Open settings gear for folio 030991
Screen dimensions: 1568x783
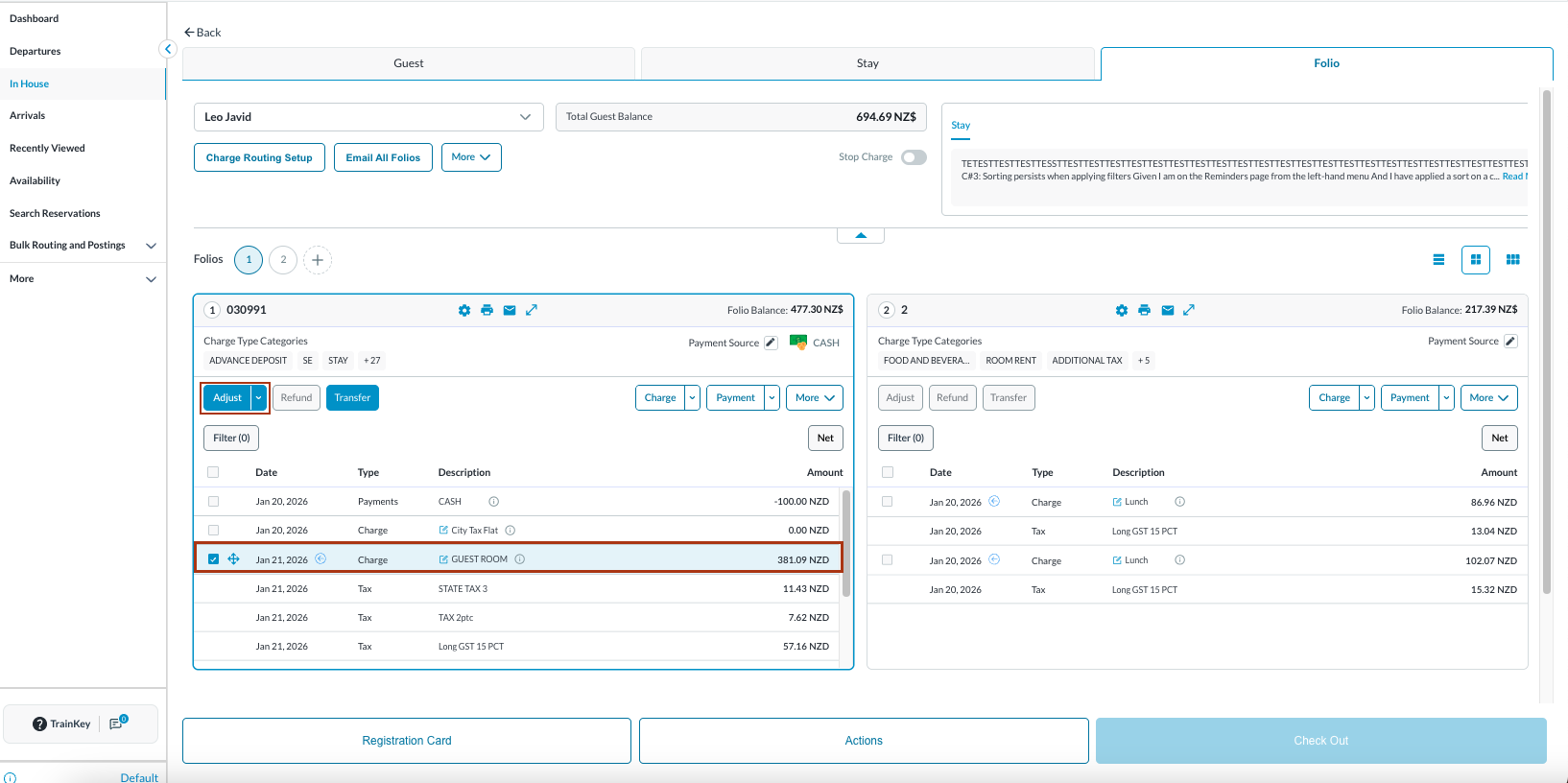pos(464,310)
